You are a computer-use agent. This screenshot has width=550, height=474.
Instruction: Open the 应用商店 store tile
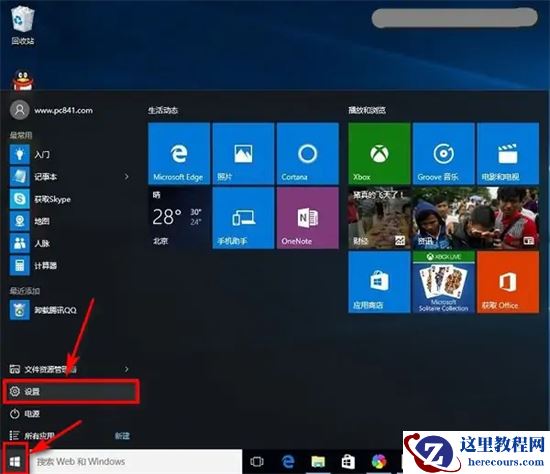pyautogui.click(x=379, y=282)
